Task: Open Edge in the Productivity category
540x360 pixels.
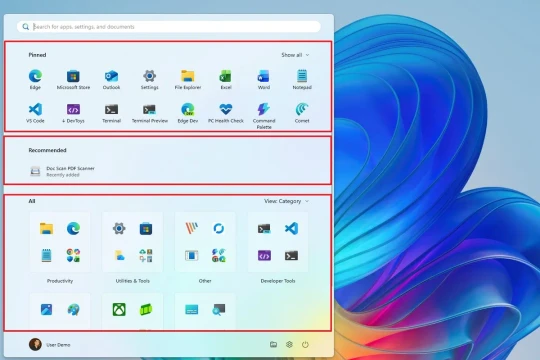Action: (73, 228)
